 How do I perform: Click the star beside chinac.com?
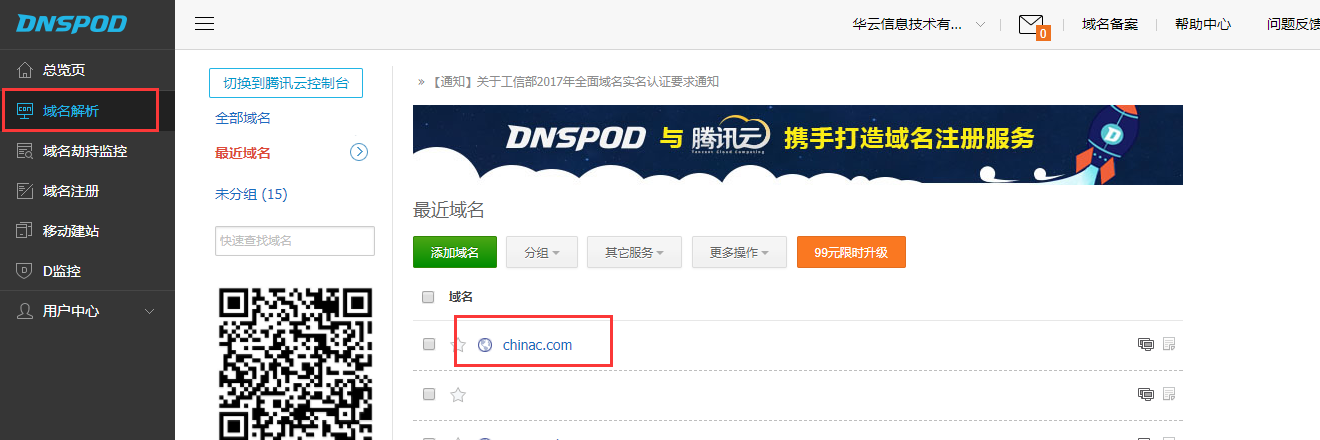pos(458,345)
